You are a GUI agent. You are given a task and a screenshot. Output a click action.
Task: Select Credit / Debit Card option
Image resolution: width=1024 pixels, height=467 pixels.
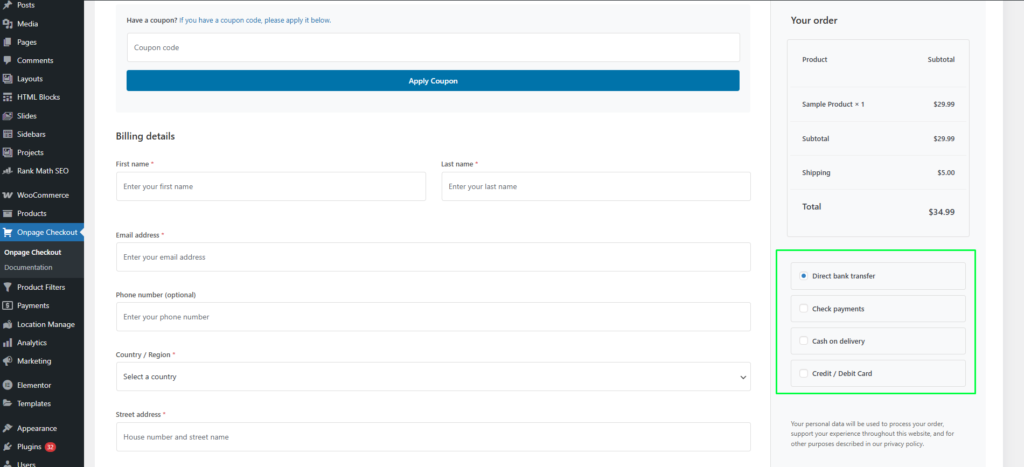[x=804, y=374]
